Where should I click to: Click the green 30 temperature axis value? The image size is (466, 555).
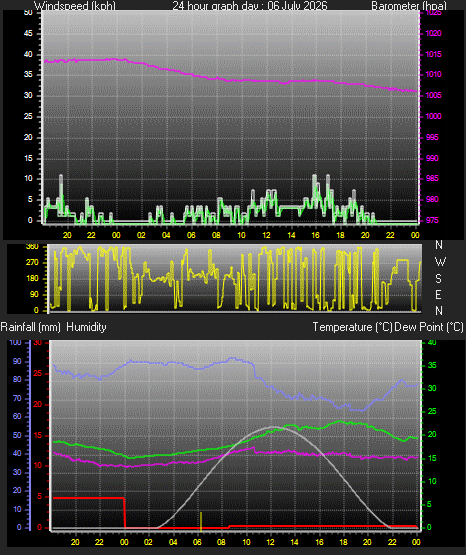coord(432,388)
